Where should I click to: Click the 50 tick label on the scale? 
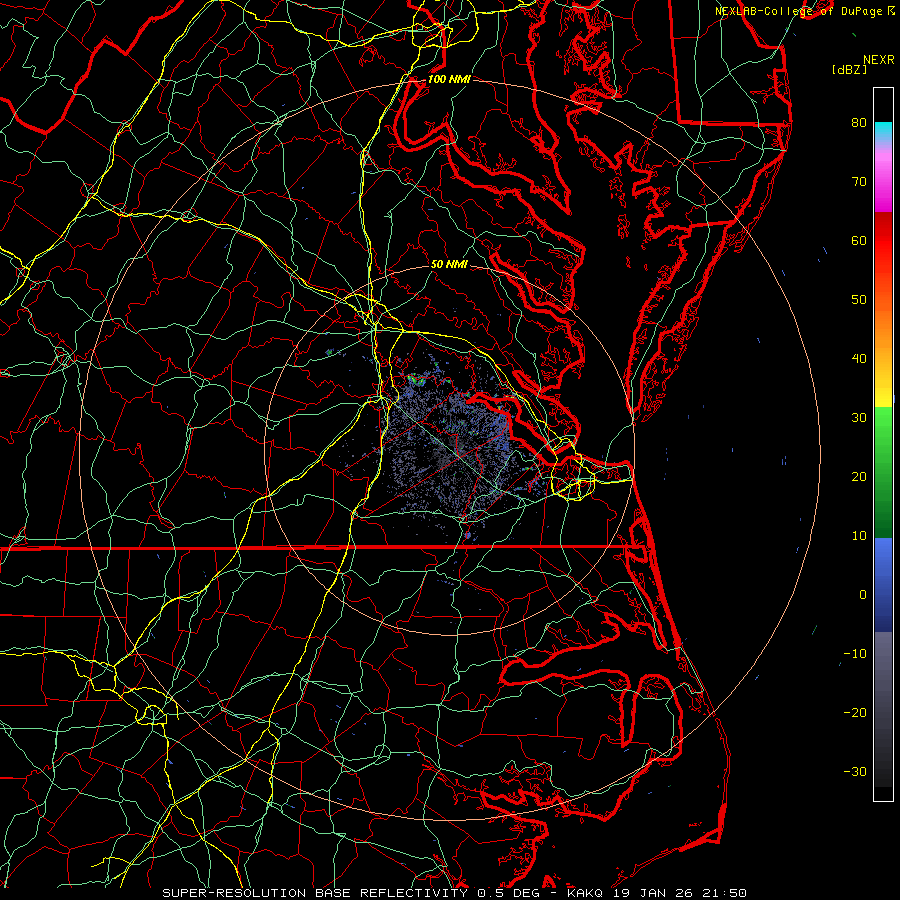(x=858, y=300)
